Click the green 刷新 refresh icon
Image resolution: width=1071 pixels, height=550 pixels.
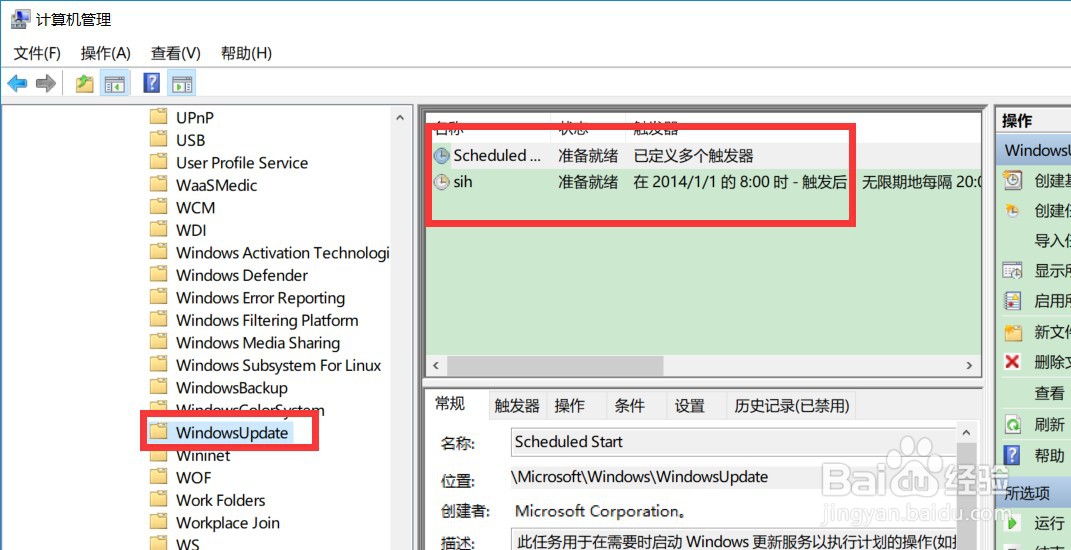tap(1012, 424)
